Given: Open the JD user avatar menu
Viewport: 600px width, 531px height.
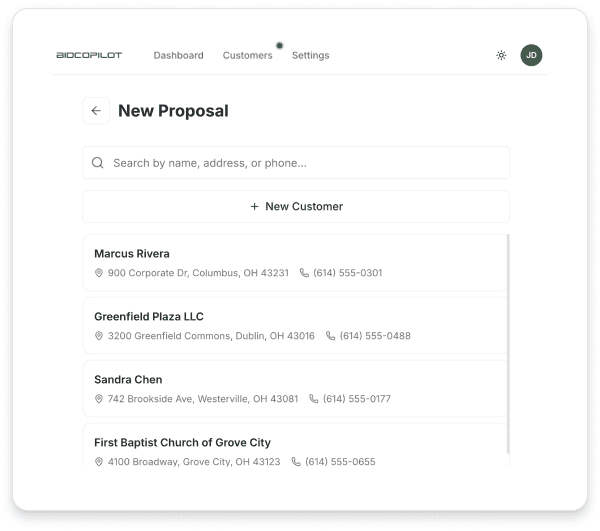Looking at the screenshot, I should (x=531, y=55).
